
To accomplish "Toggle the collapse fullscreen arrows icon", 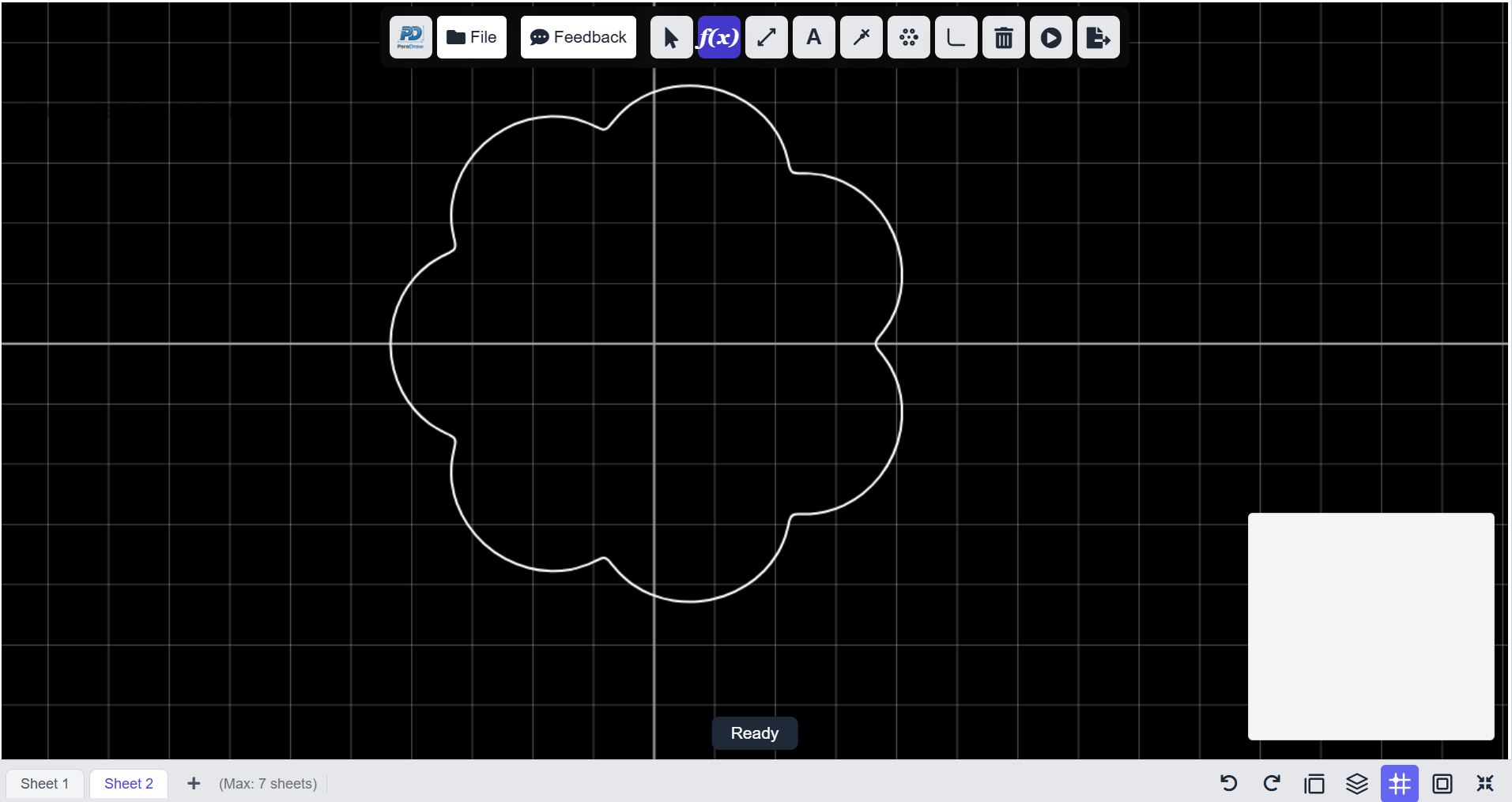I will point(1484,783).
